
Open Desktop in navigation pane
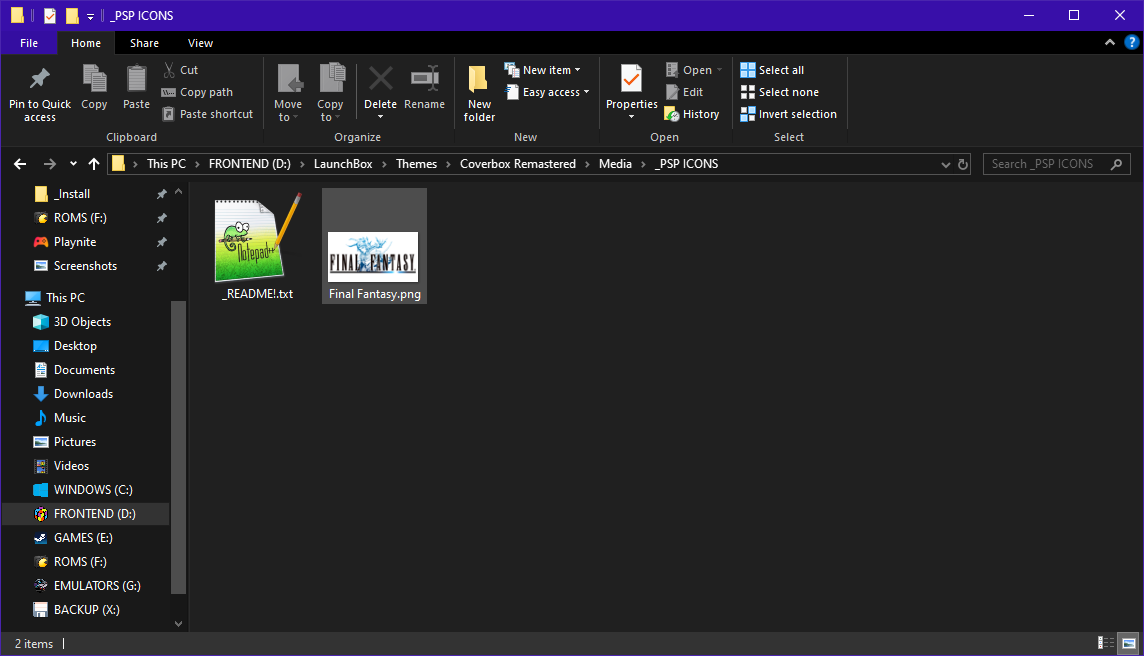click(74, 346)
